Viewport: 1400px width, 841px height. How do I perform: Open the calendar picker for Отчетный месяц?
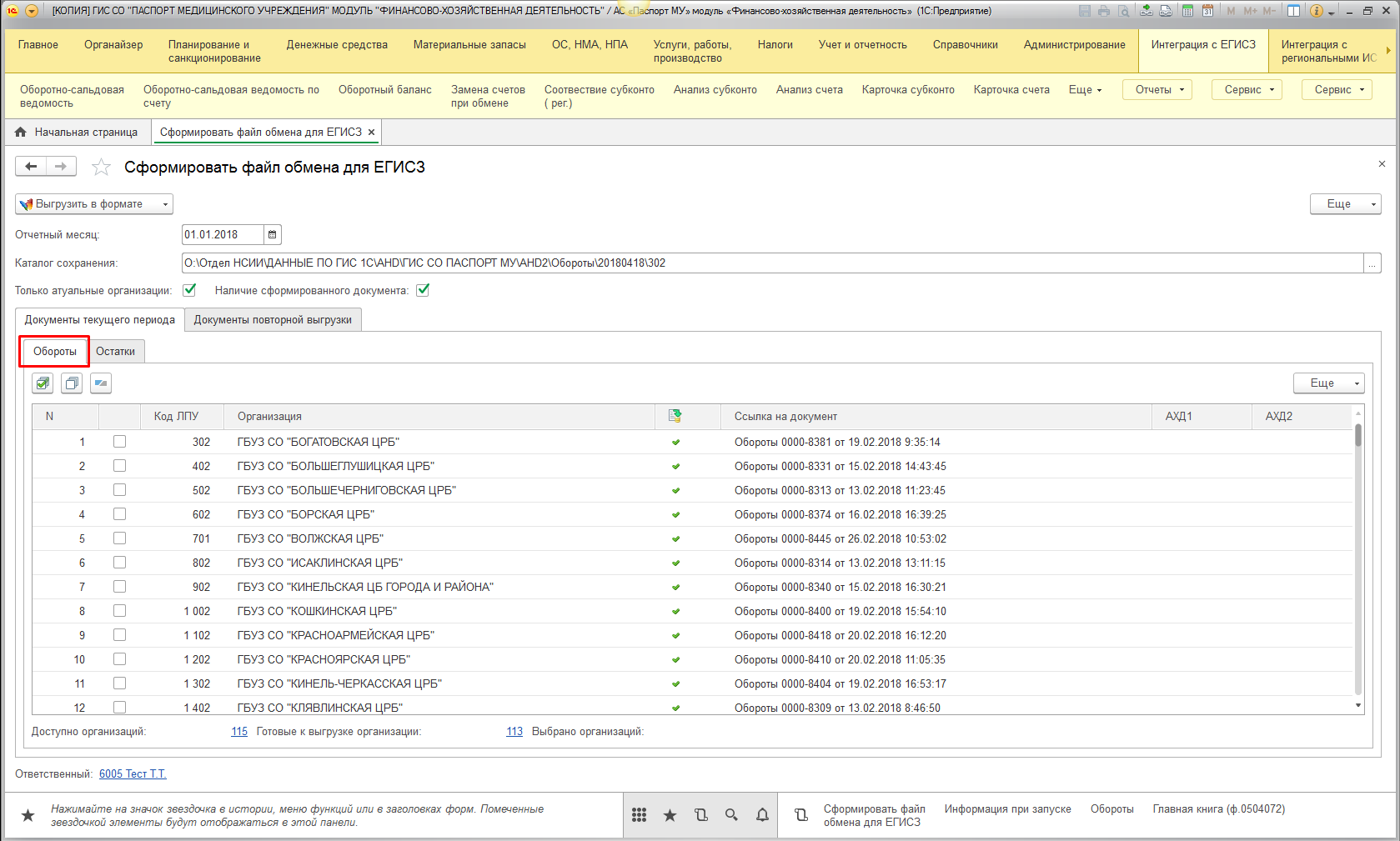click(x=272, y=235)
